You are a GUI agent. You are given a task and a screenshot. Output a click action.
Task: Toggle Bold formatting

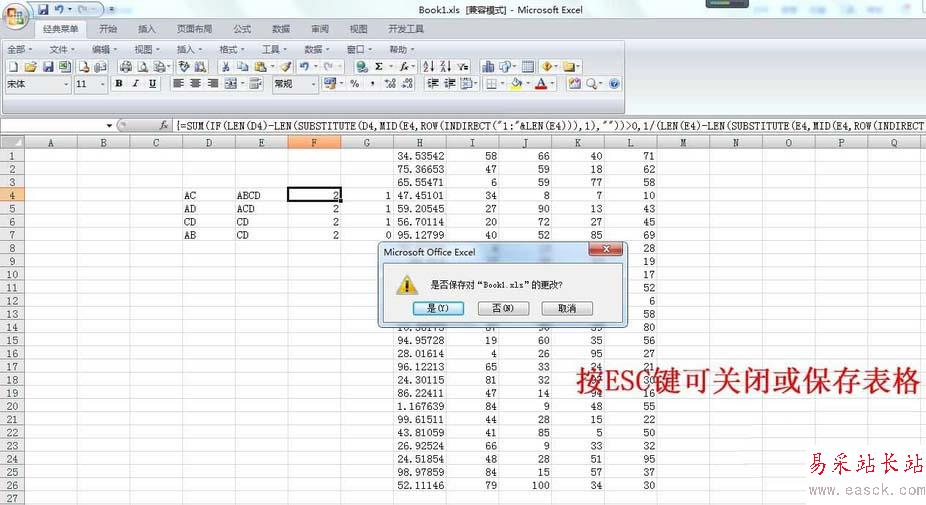coord(119,84)
